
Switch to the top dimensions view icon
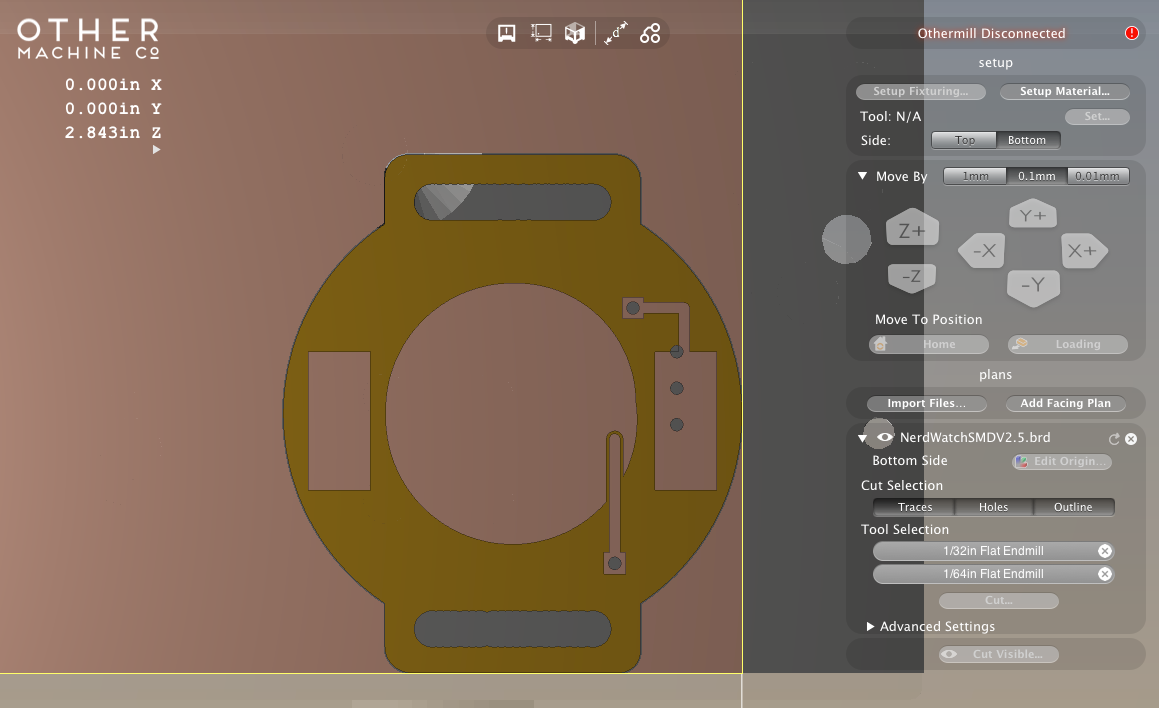(541, 33)
